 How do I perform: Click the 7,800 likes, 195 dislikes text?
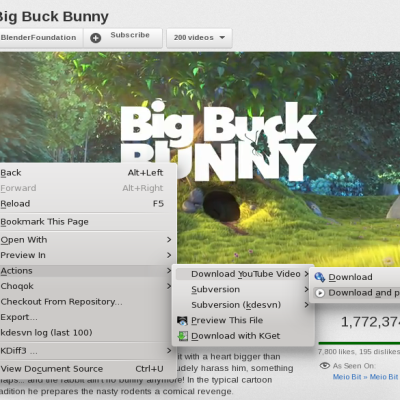click(x=359, y=352)
